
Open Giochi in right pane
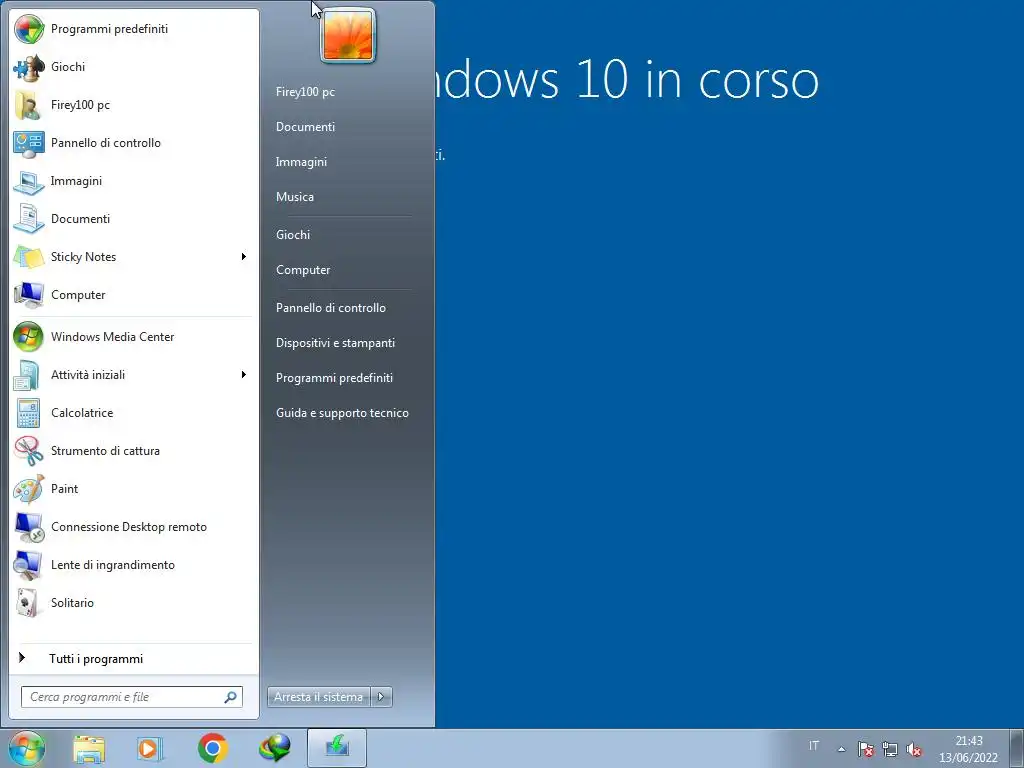click(293, 234)
